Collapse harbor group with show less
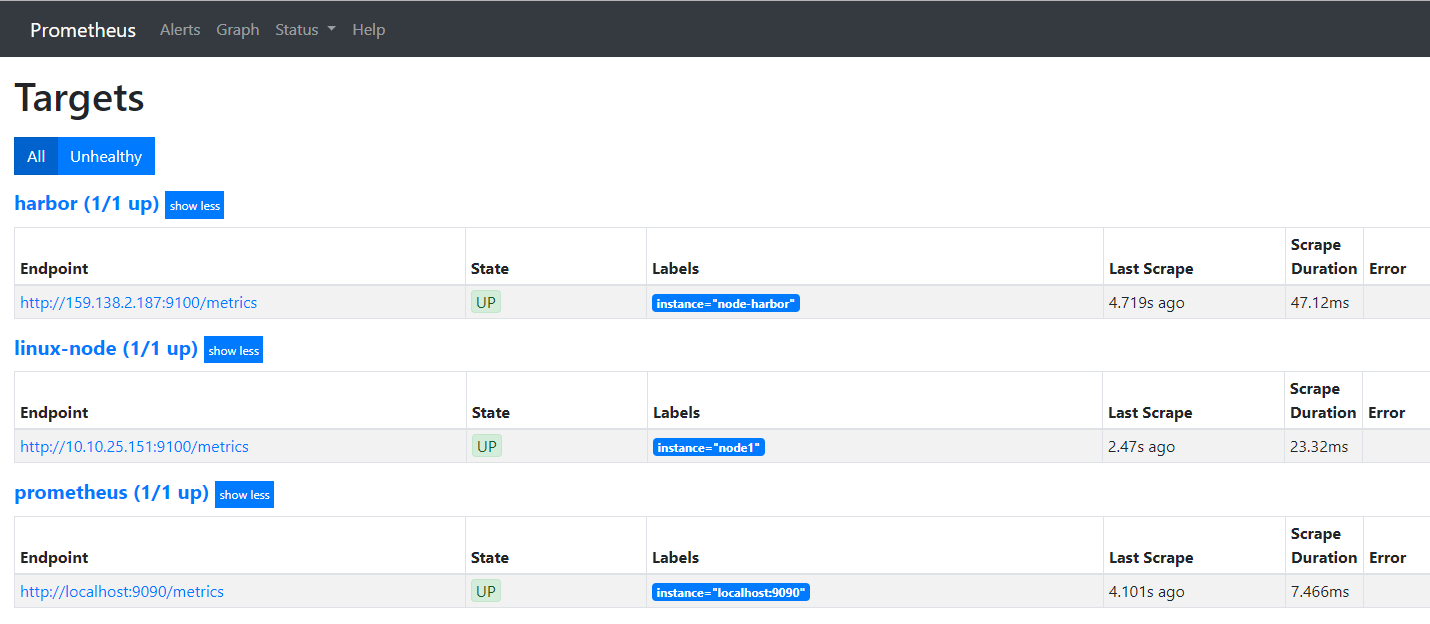Image resolution: width=1430 pixels, height=624 pixels. coord(195,205)
